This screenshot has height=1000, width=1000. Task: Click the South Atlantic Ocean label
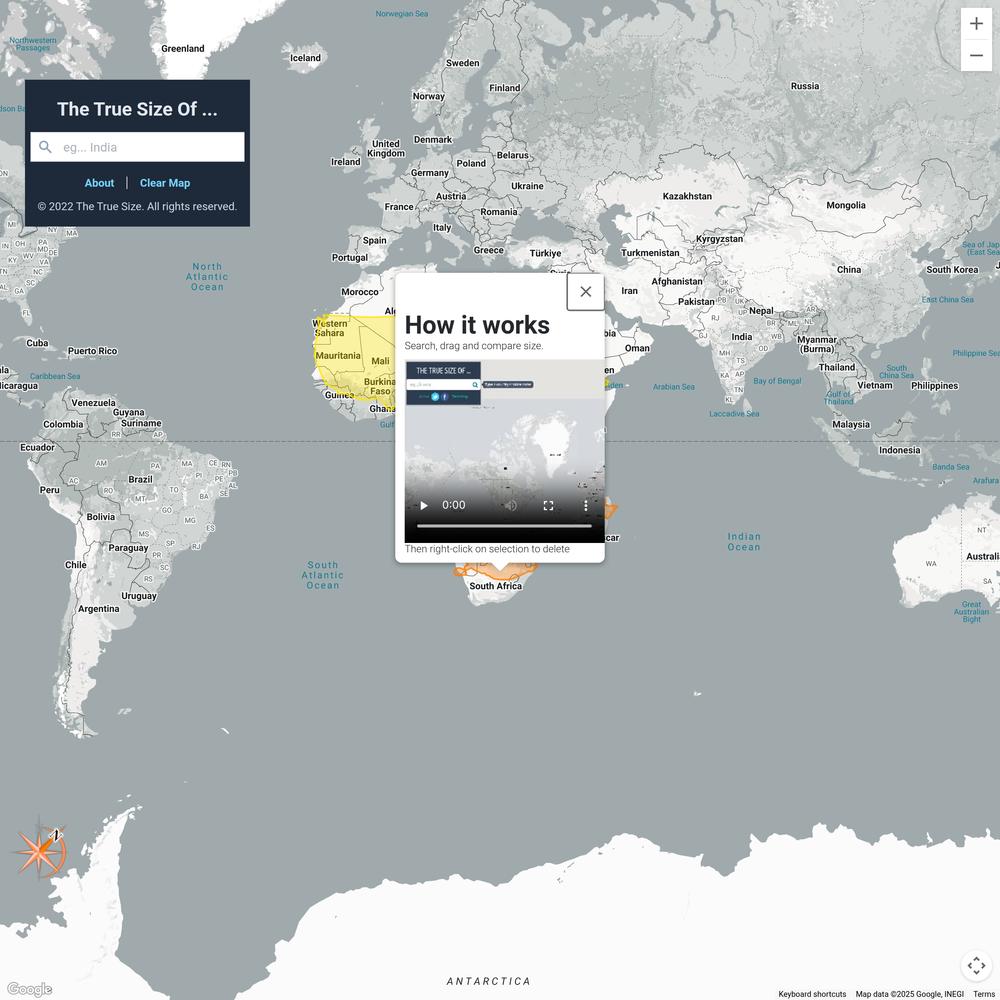point(323,575)
